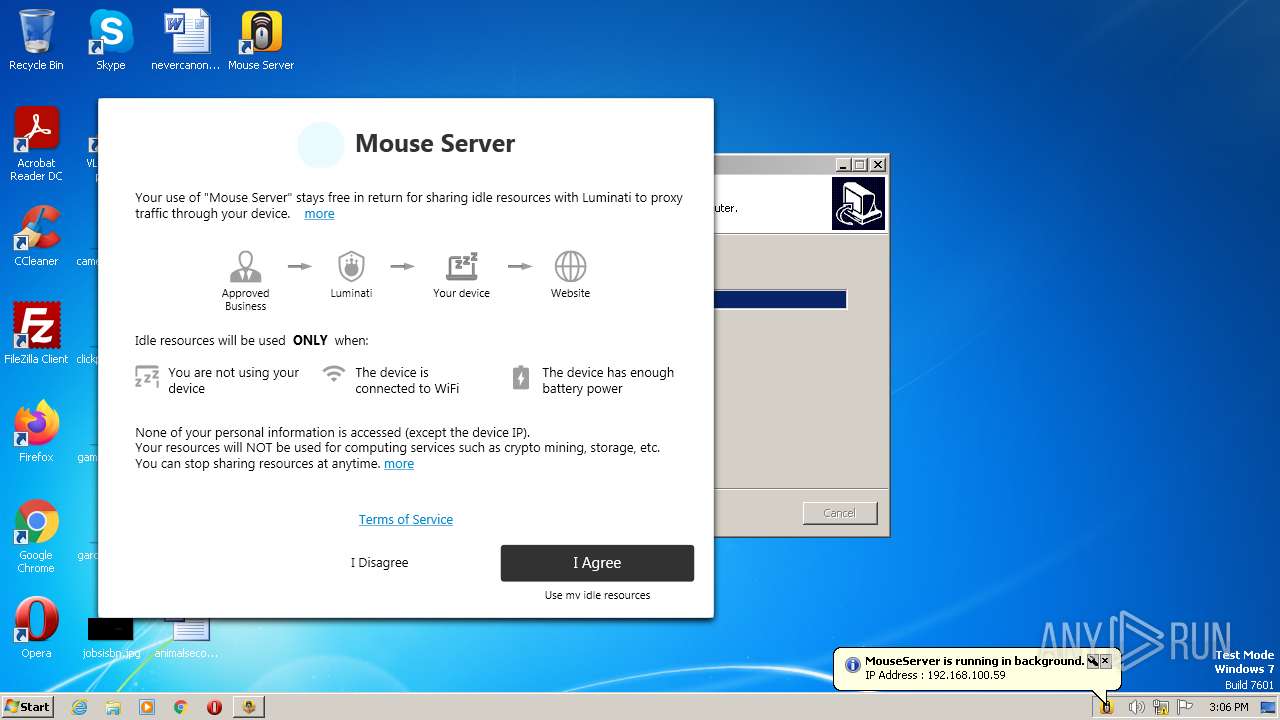Image resolution: width=1280 pixels, height=720 pixels.
Task: Click the I Agree button
Action: 597,563
